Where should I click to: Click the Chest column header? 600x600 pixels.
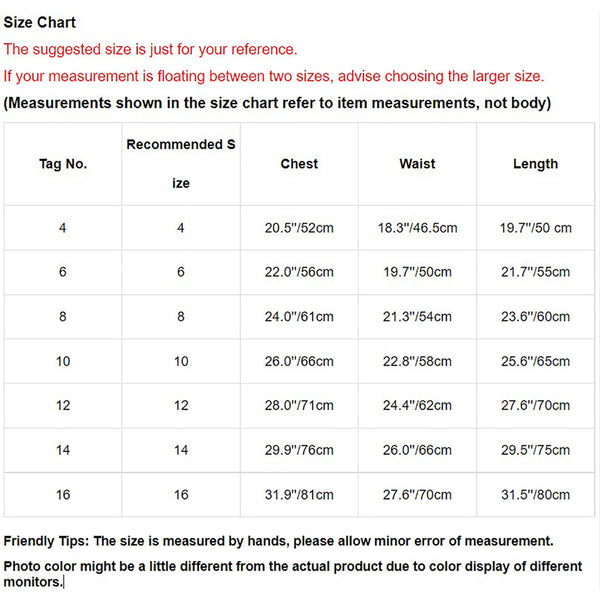click(299, 164)
